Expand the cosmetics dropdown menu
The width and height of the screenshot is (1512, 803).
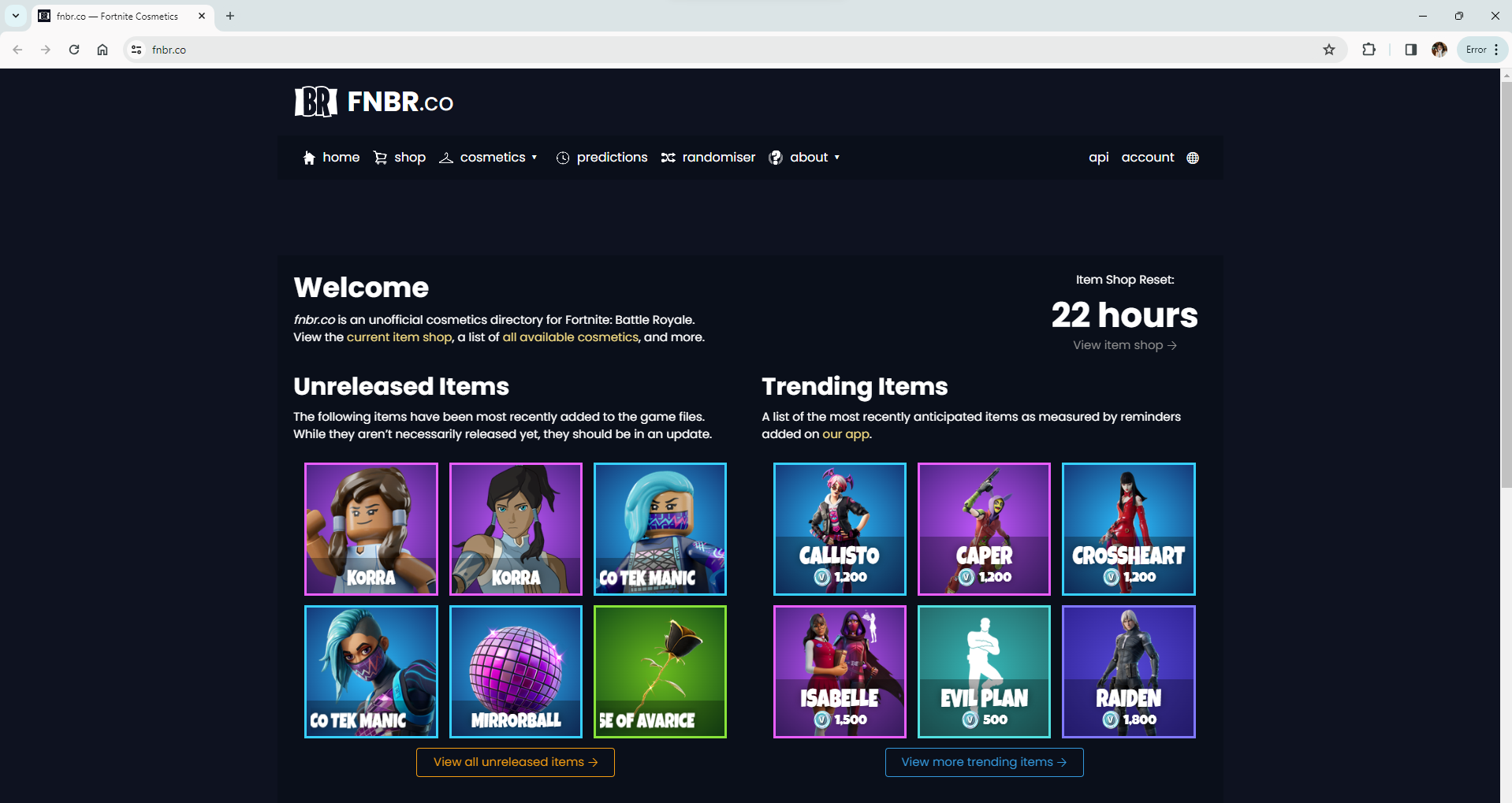(x=489, y=158)
